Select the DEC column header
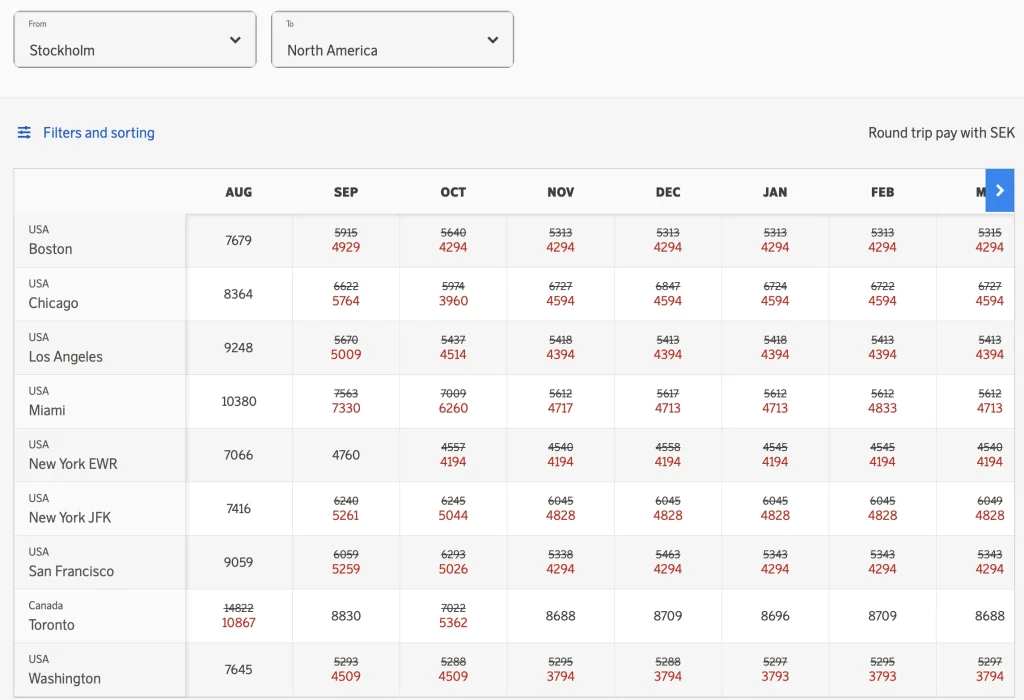The width and height of the screenshot is (1024, 700). pyautogui.click(x=667, y=192)
